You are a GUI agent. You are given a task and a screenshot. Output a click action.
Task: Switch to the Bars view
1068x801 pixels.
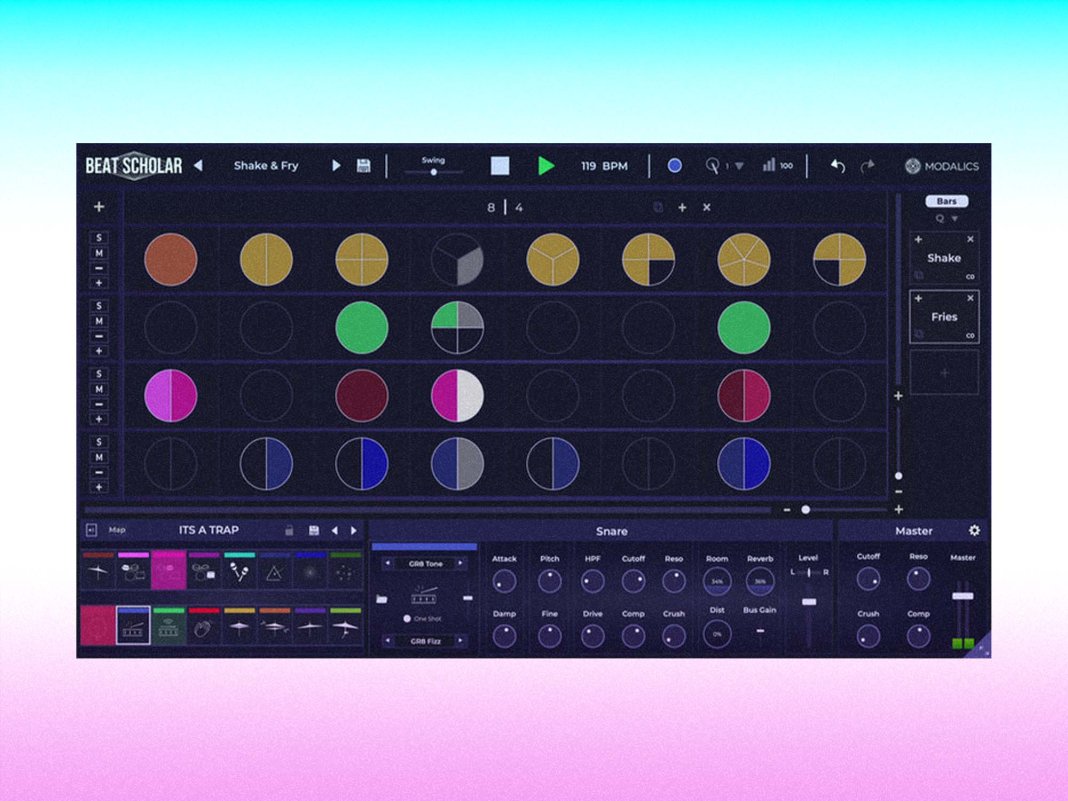coord(946,200)
